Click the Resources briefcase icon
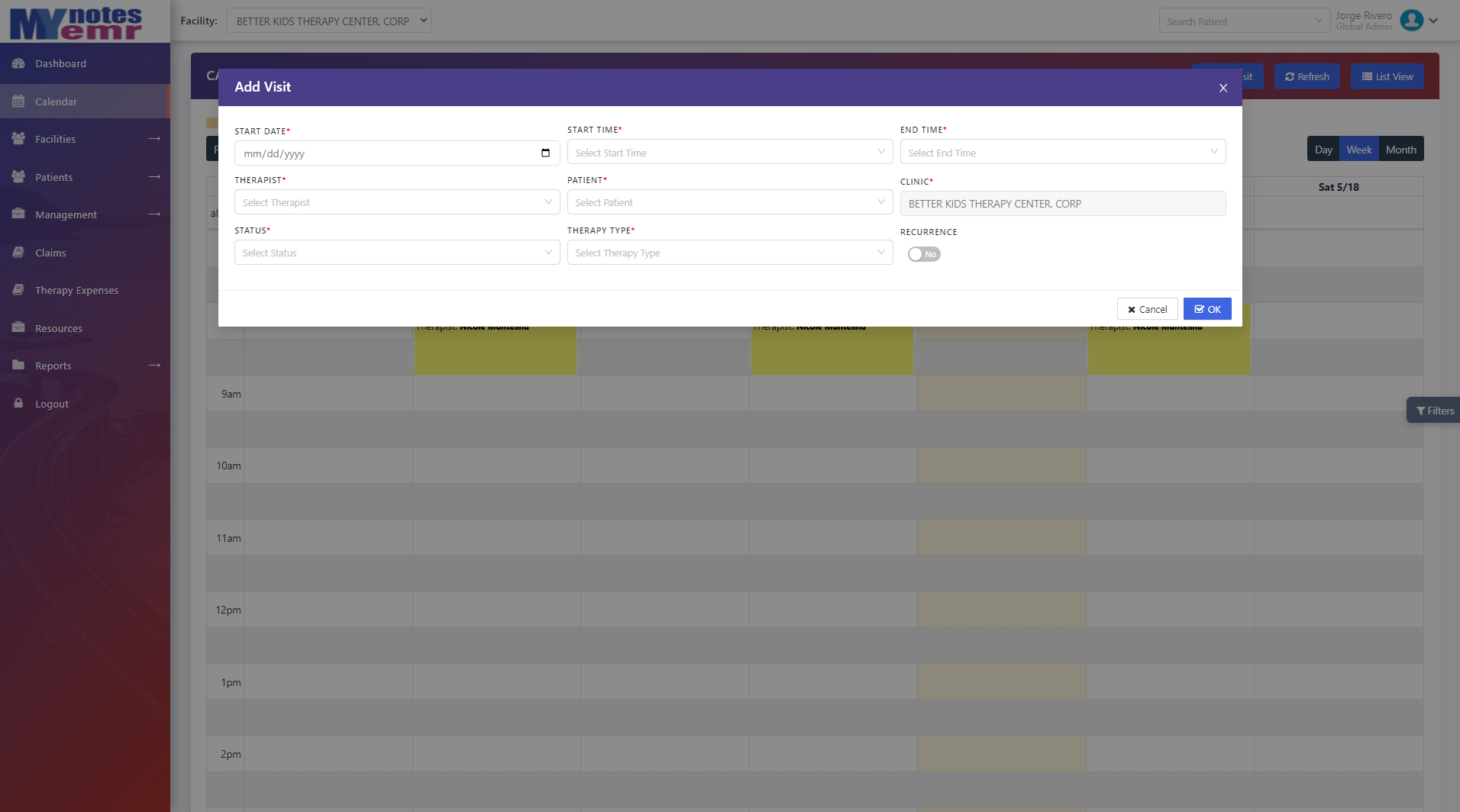This screenshot has height=812, width=1460. click(18, 328)
